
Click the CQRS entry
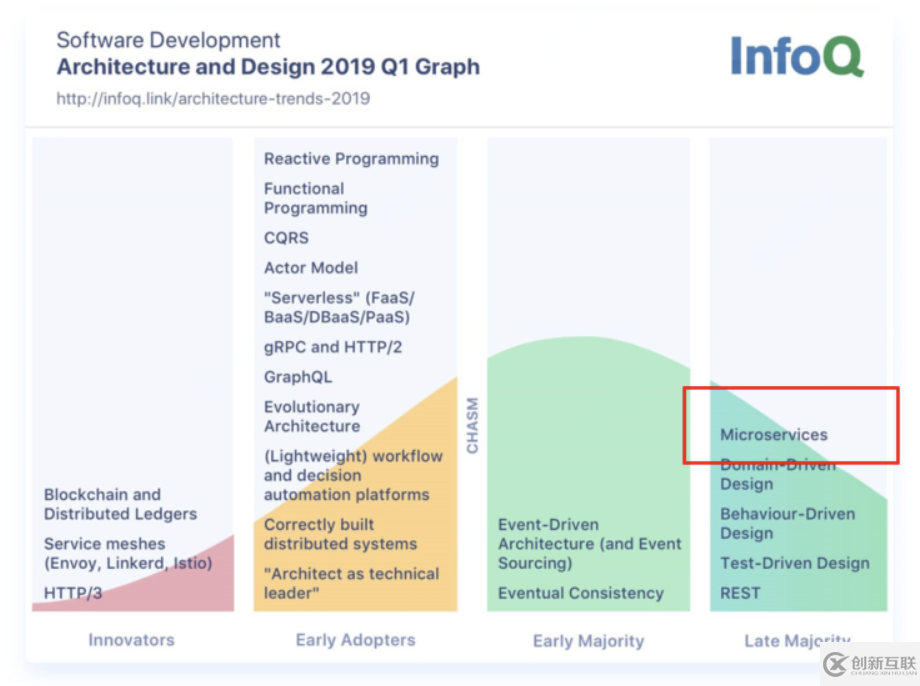point(286,238)
